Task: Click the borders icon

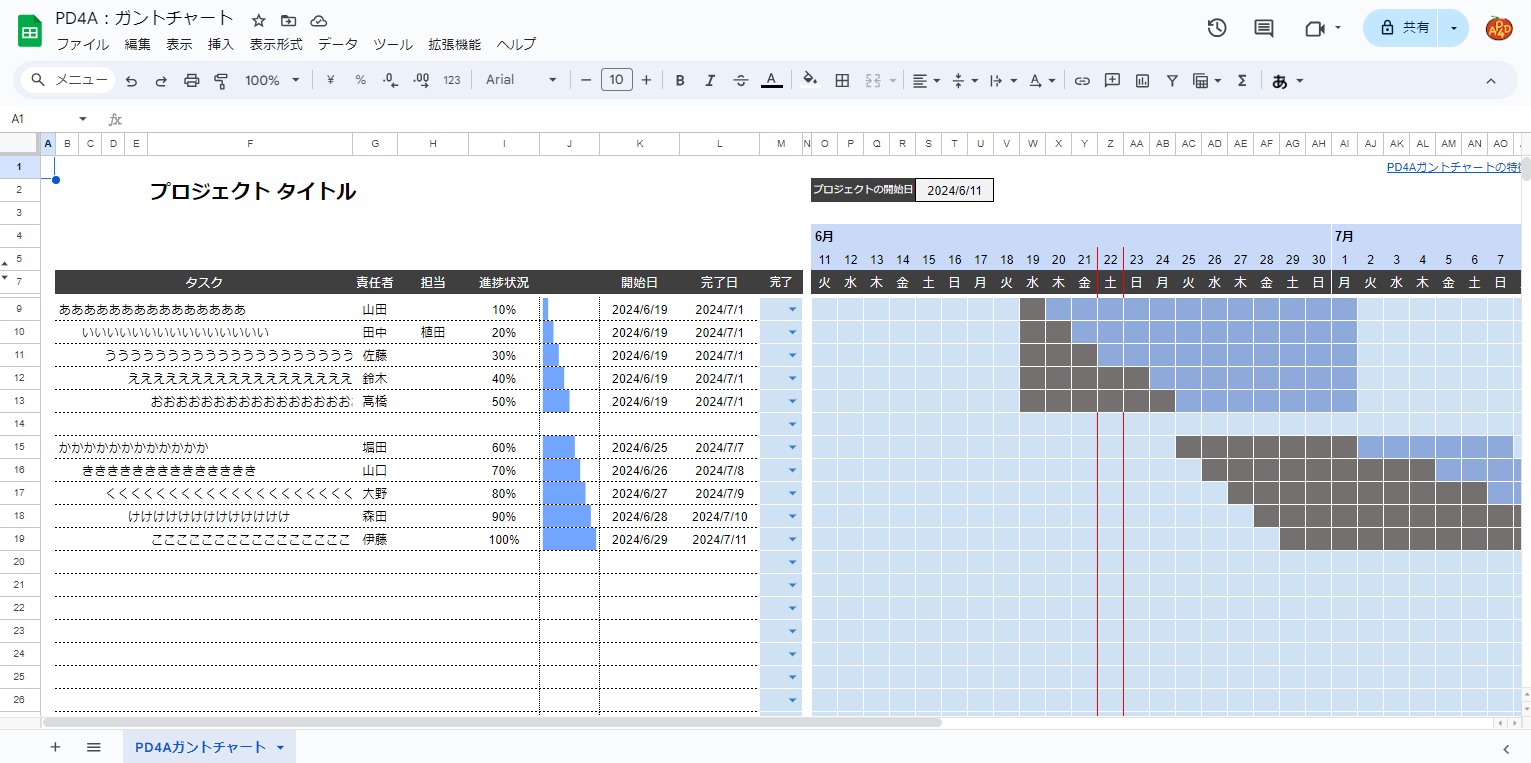Action: pos(842,81)
